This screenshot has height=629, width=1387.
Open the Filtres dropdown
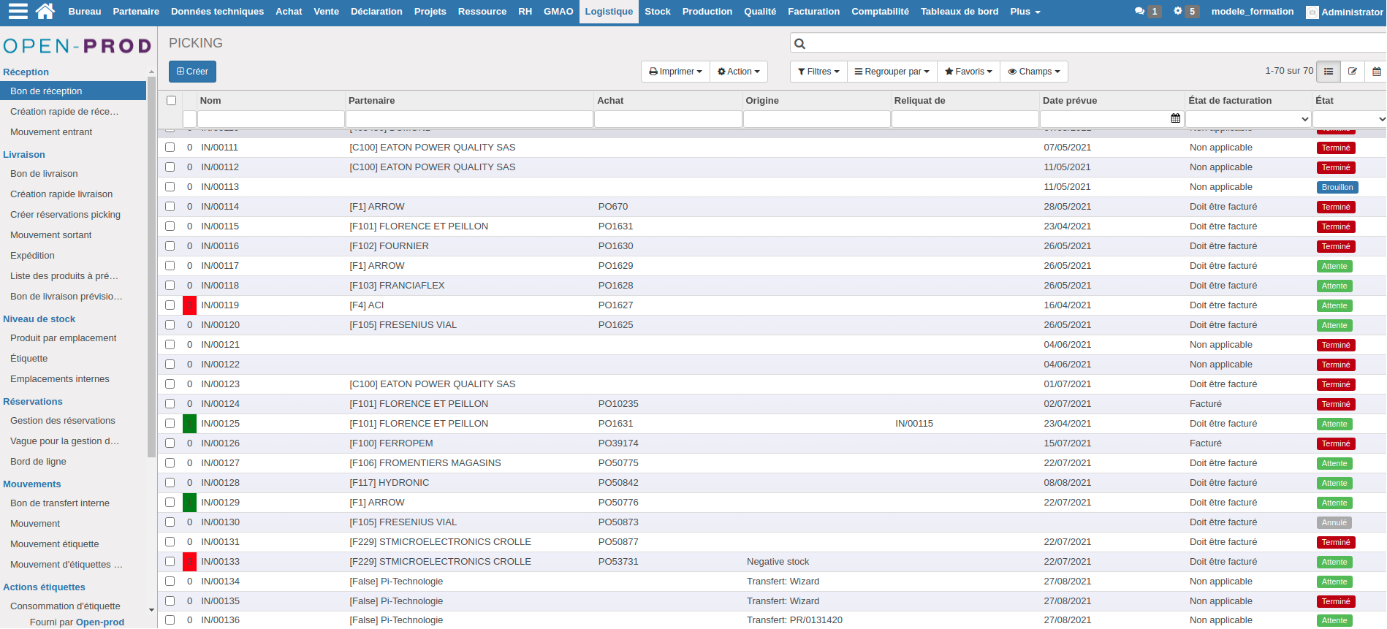point(818,72)
